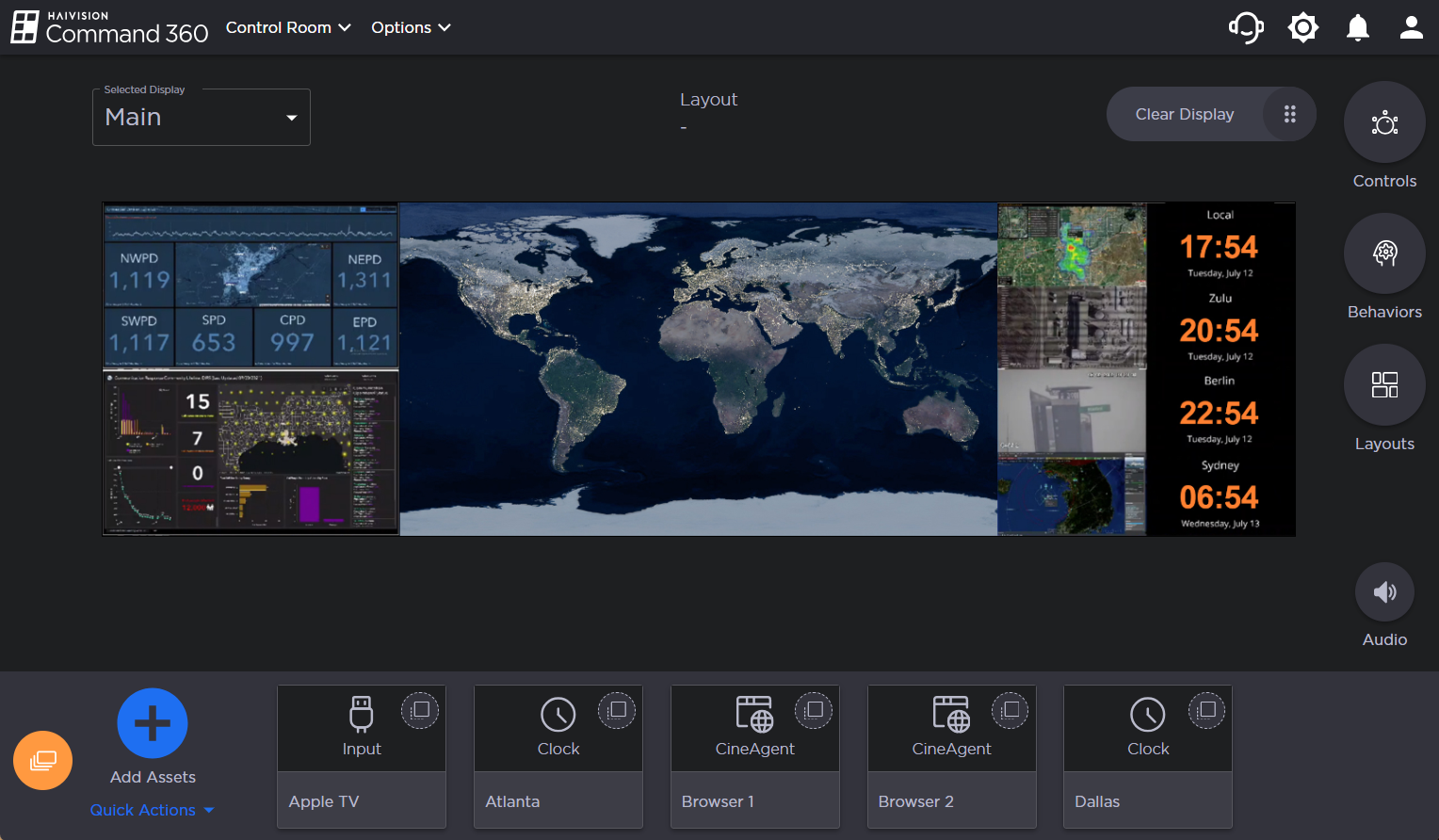Image resolution: width=1439 pixels, height=840 pixels.
Task: Open the Selected Display dropdown showing Main
Action: pos(201,117)
